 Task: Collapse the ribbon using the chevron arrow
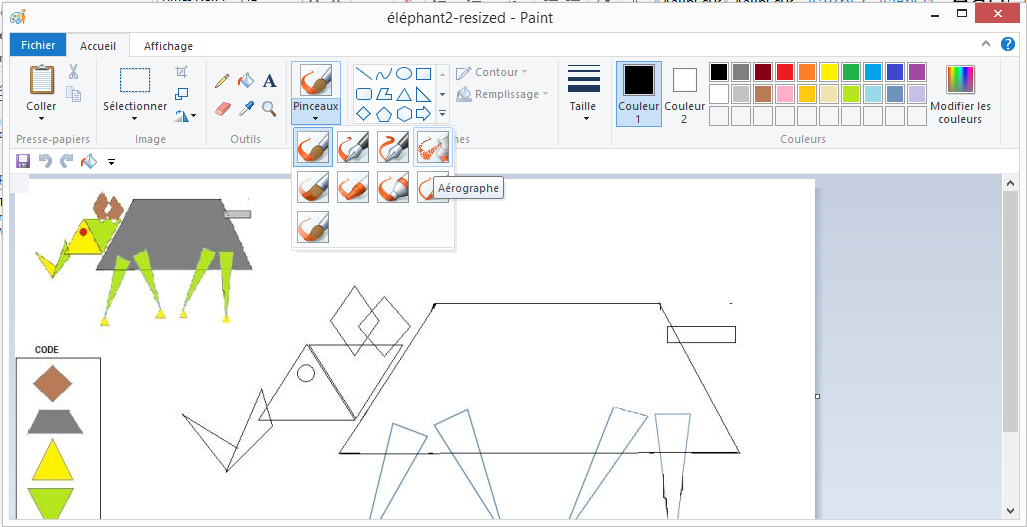985,44
